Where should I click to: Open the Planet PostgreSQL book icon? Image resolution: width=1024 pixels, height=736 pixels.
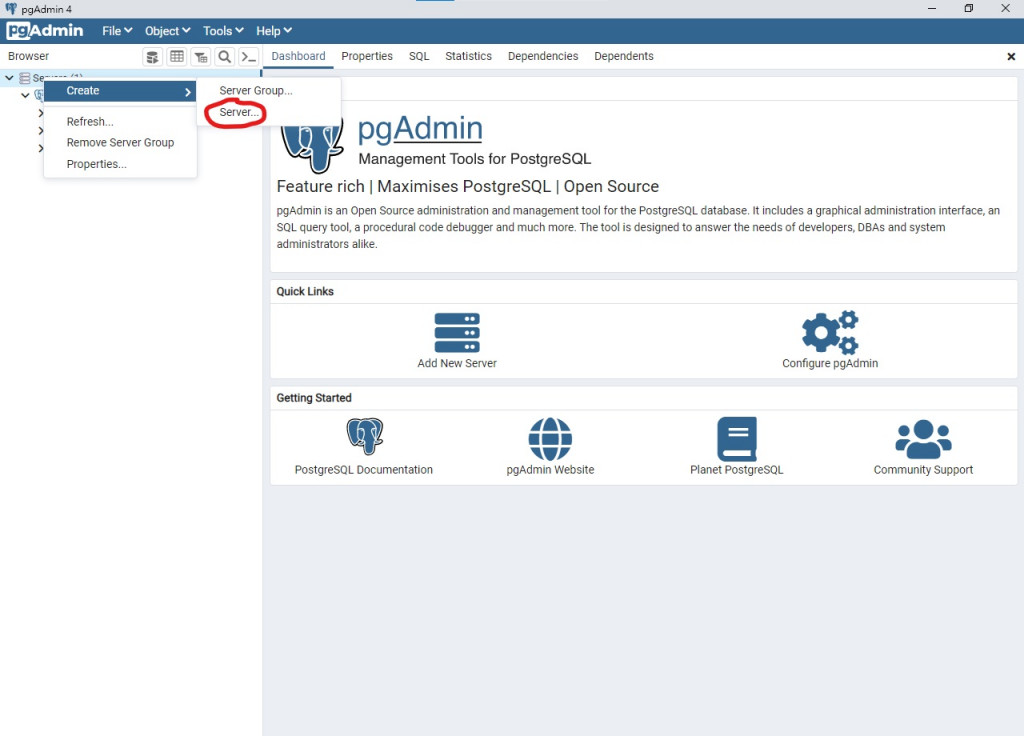[x=737, y=439]
